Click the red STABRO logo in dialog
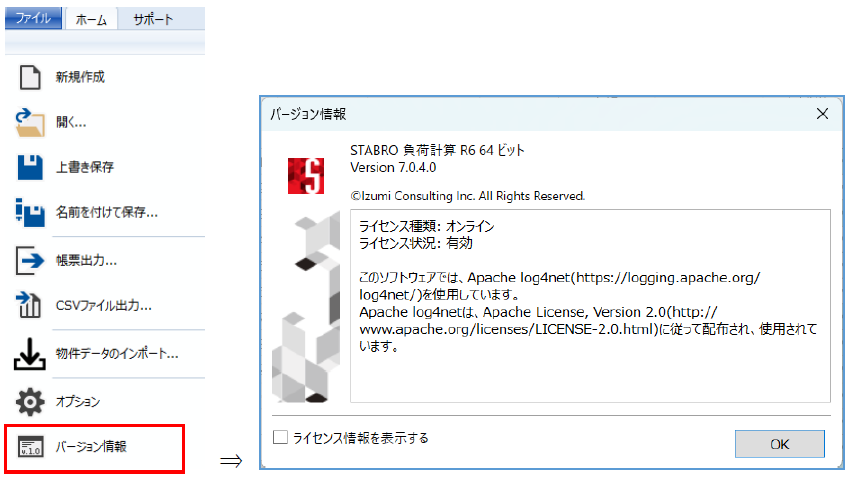This screenshot has width=857, height=480. 304,176
